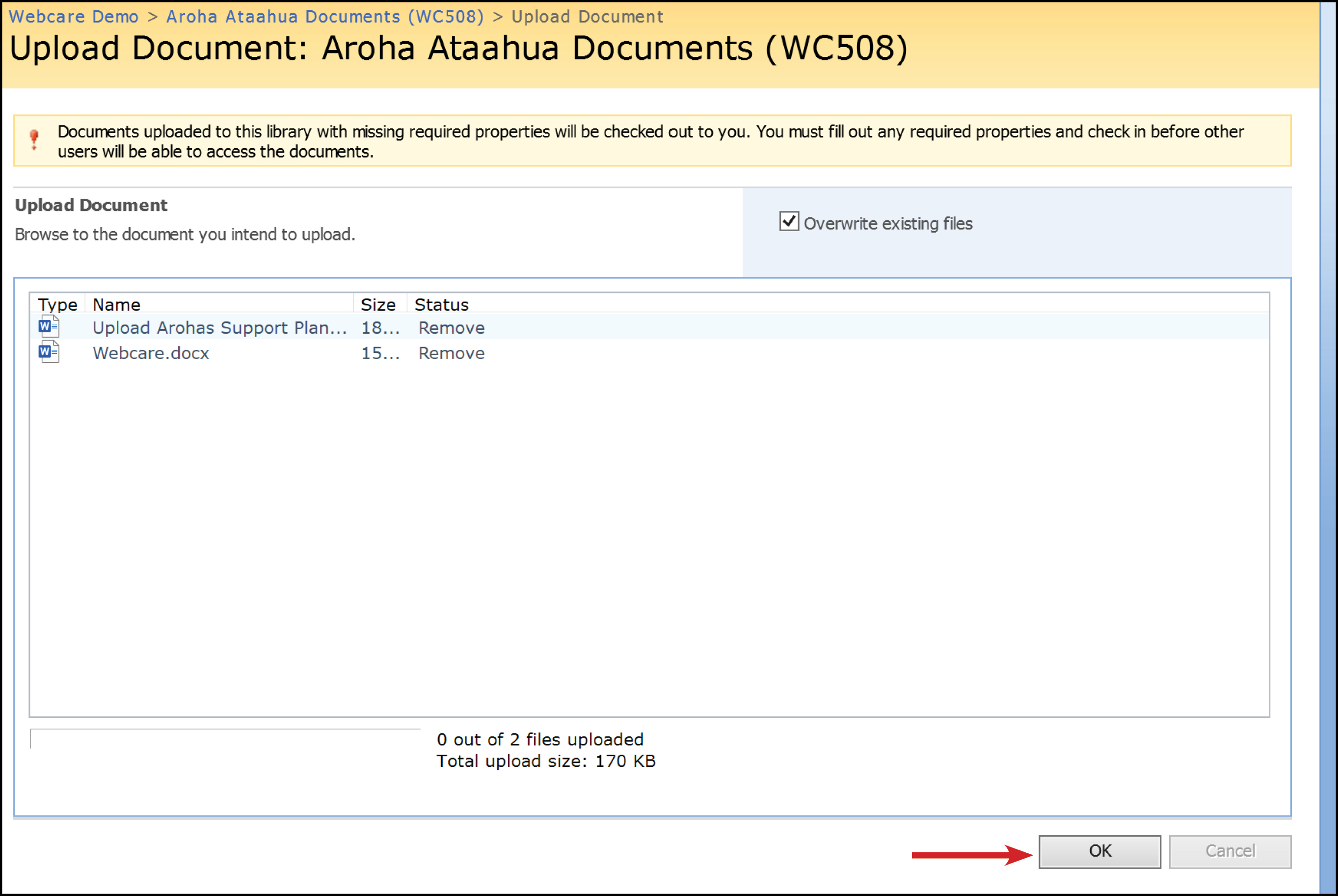Click size value 15... for Webcare.docx

tap(380, 353)
